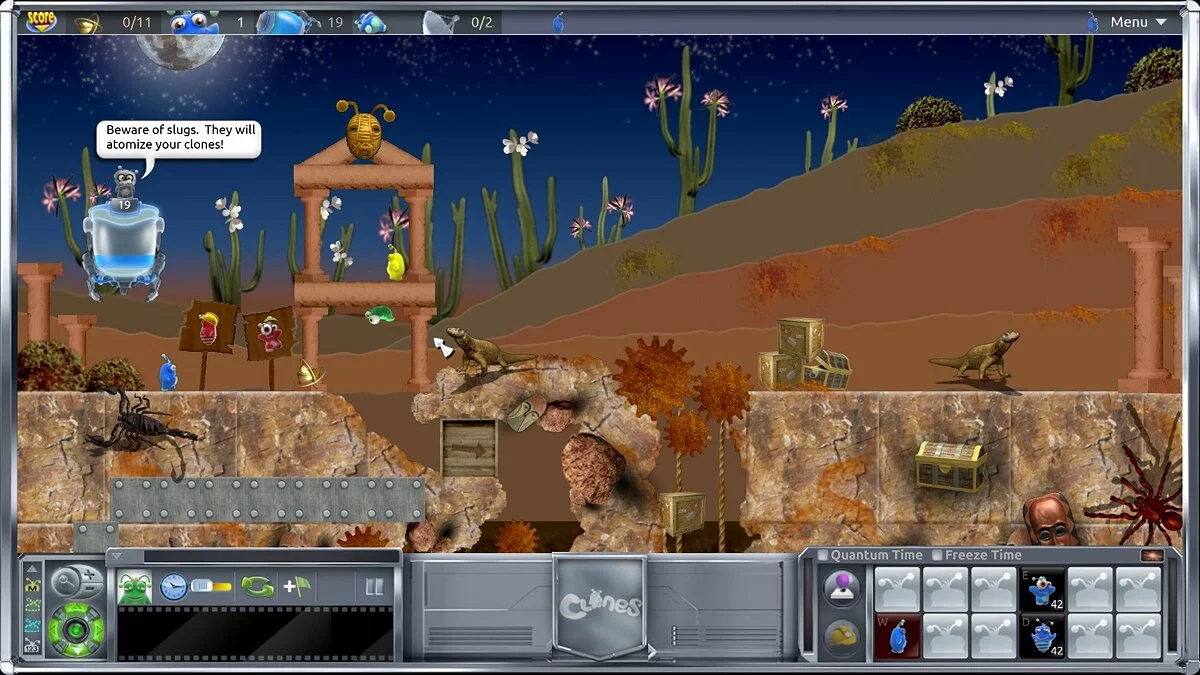Click the buried golden treasure chest
Image resolution: width=1200 pixels, height=675 pixels.
click(x=950, y=465)
